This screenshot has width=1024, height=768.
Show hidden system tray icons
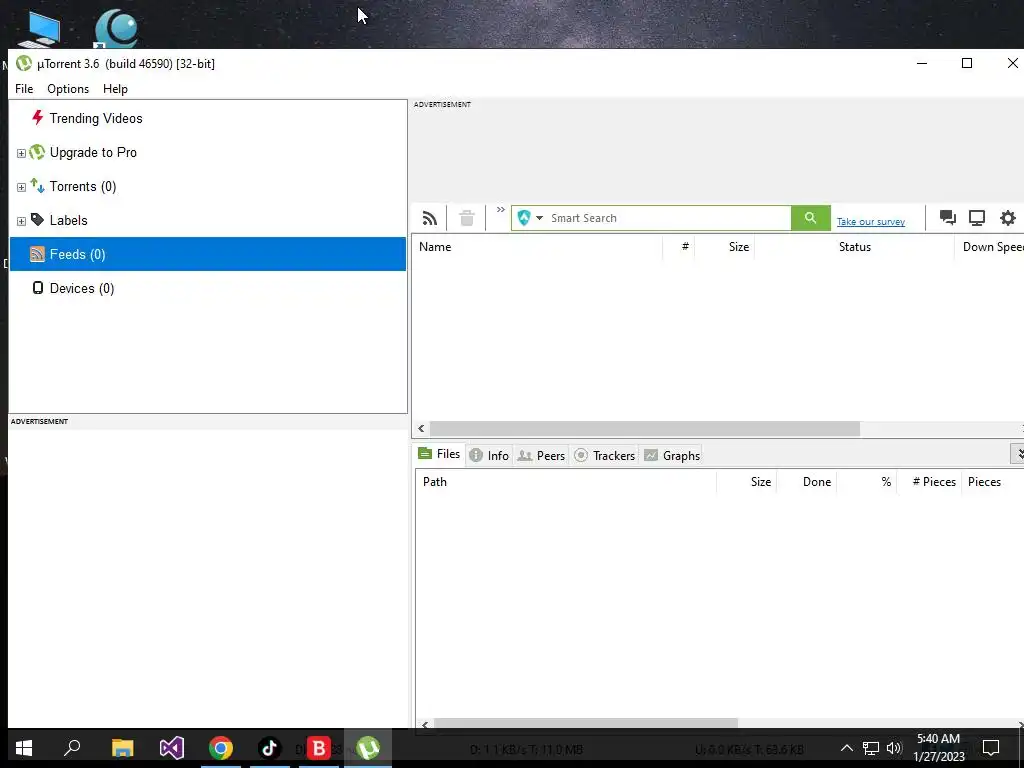(846, 748)
